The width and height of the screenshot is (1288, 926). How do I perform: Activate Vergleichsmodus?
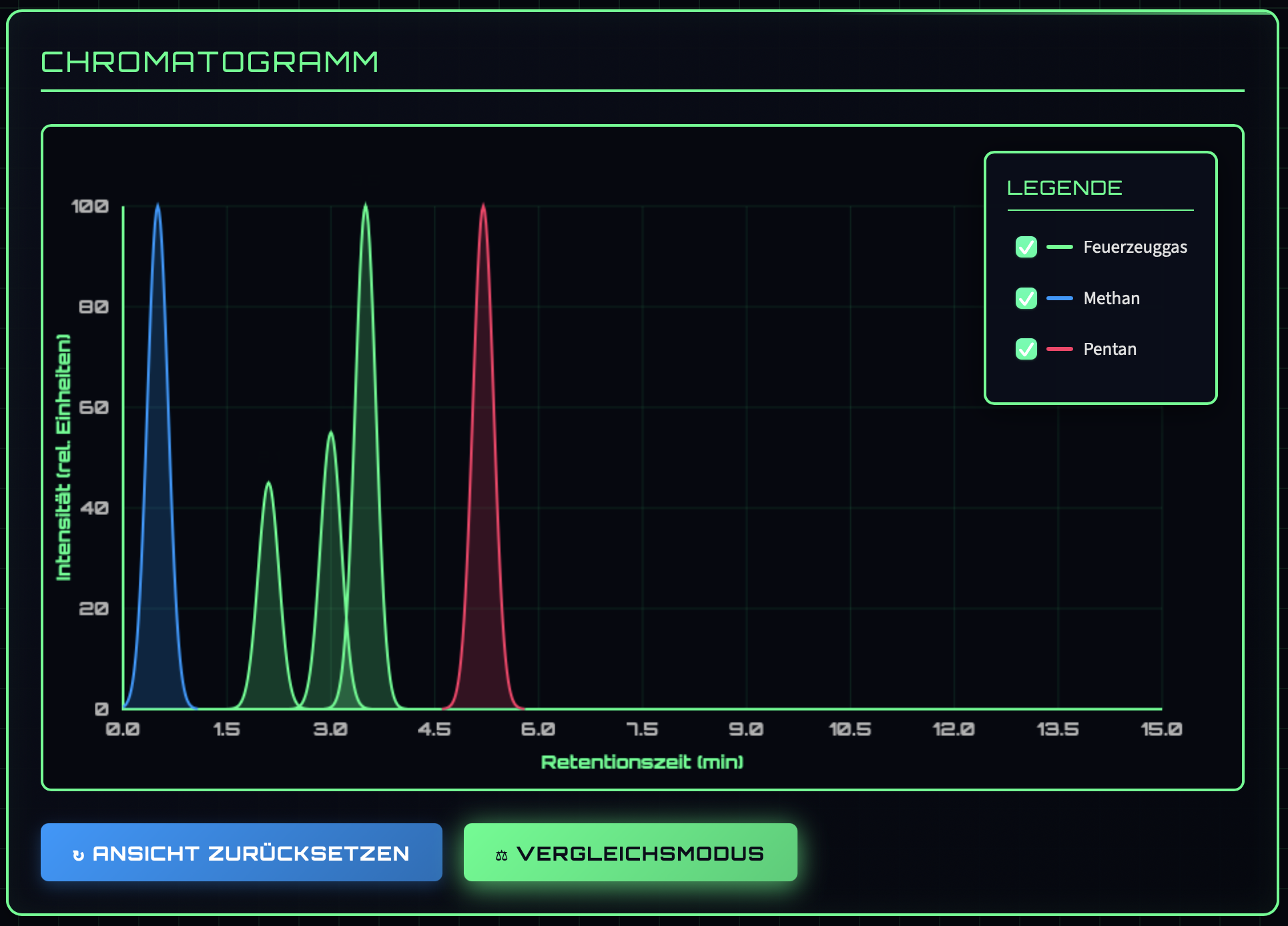click(630, 852)
